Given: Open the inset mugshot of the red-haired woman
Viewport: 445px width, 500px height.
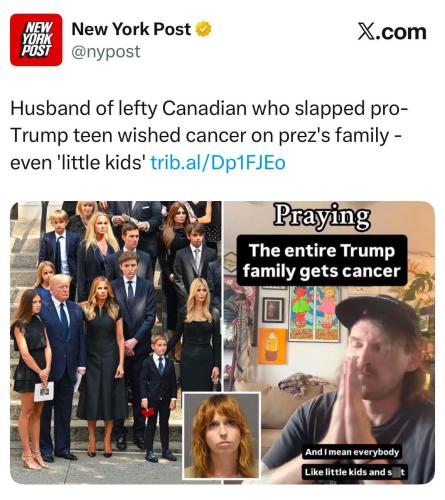Looking at the screenshot, I should pos(221,436).
